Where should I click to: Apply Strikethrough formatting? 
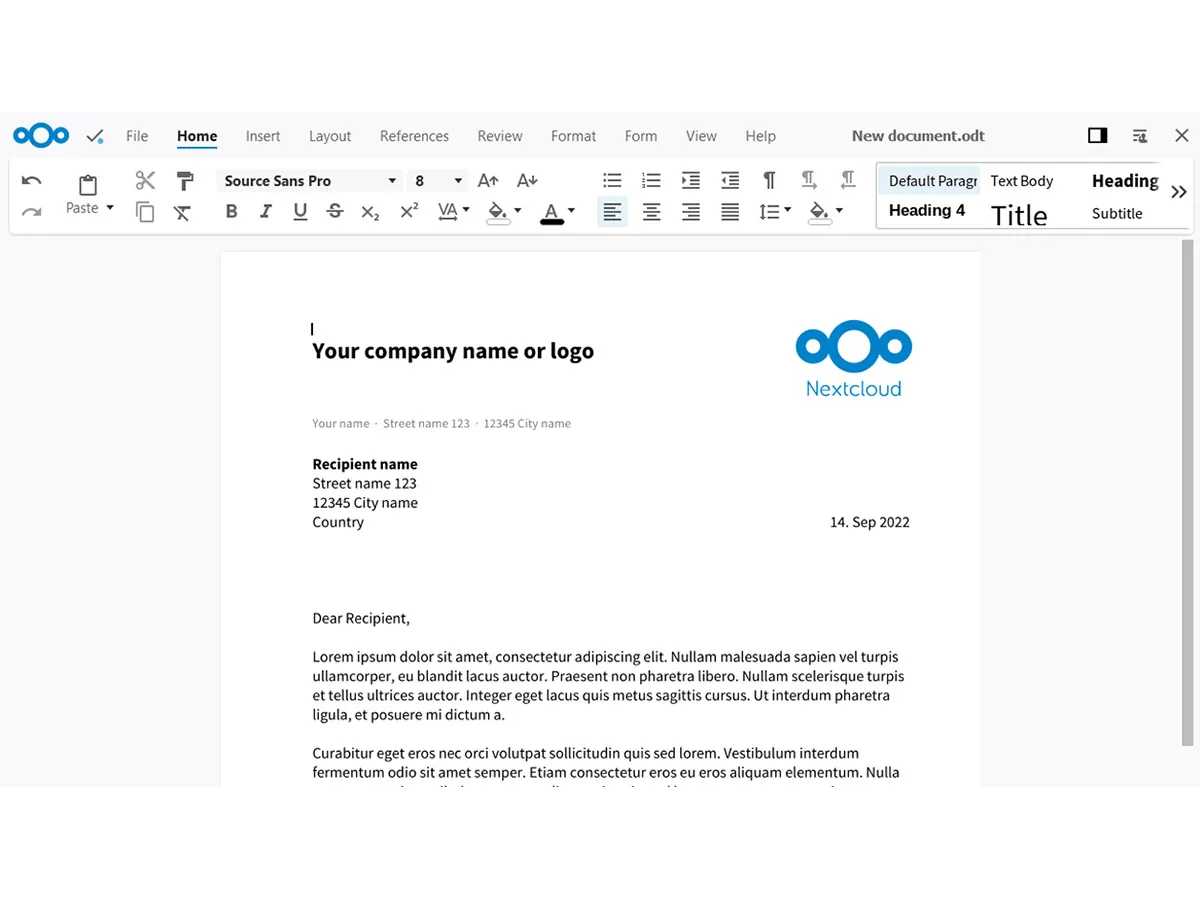(335, 211)
